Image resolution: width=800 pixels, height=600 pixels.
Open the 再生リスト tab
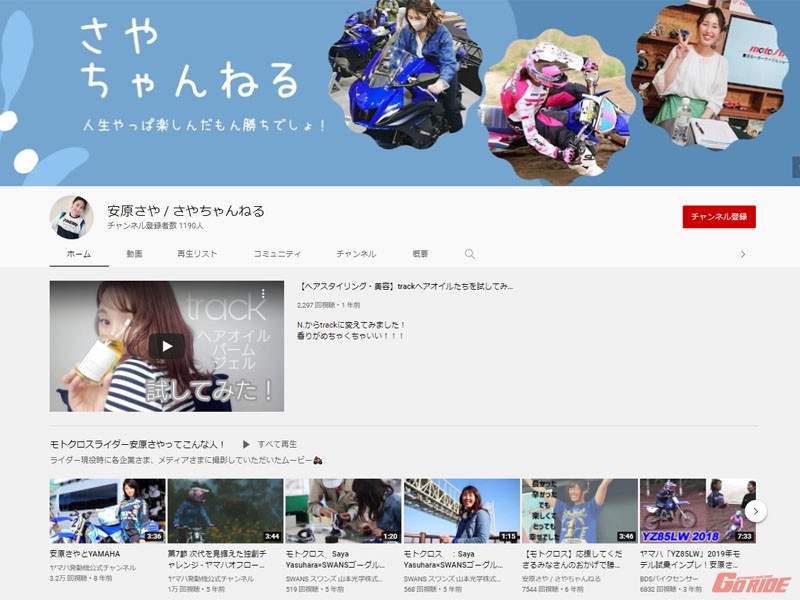click(x=197, y=254)
